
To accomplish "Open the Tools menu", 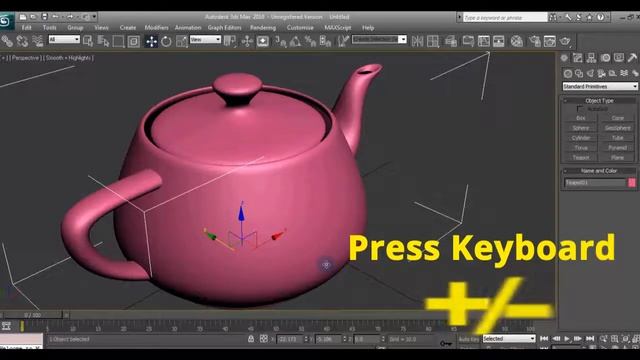I will click(x=50, y=28).
